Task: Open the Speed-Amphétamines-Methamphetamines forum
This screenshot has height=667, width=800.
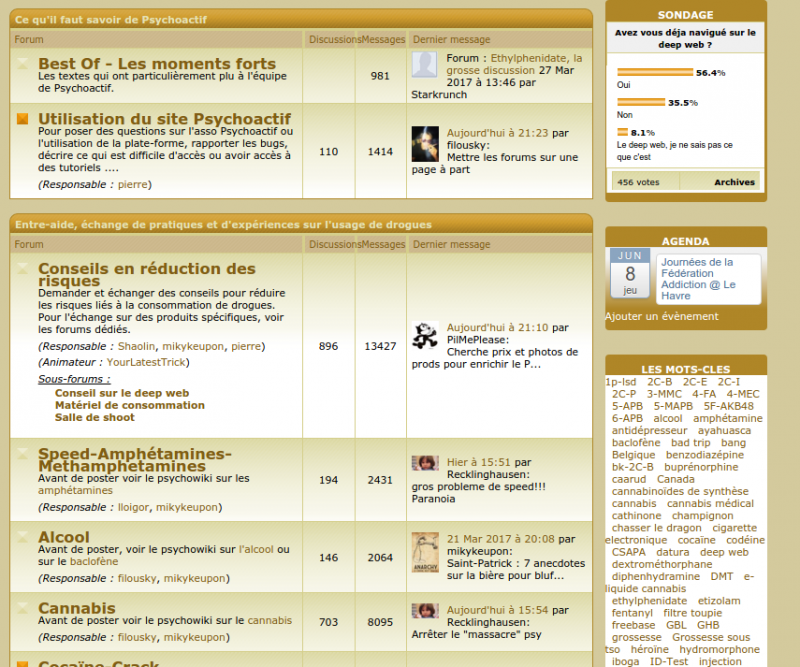Action: coord(135,460)
